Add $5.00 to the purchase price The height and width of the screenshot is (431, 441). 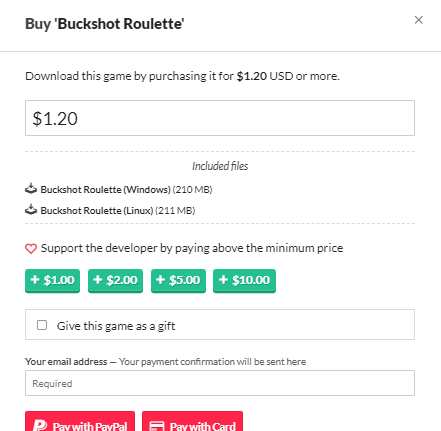click(178, 281)
